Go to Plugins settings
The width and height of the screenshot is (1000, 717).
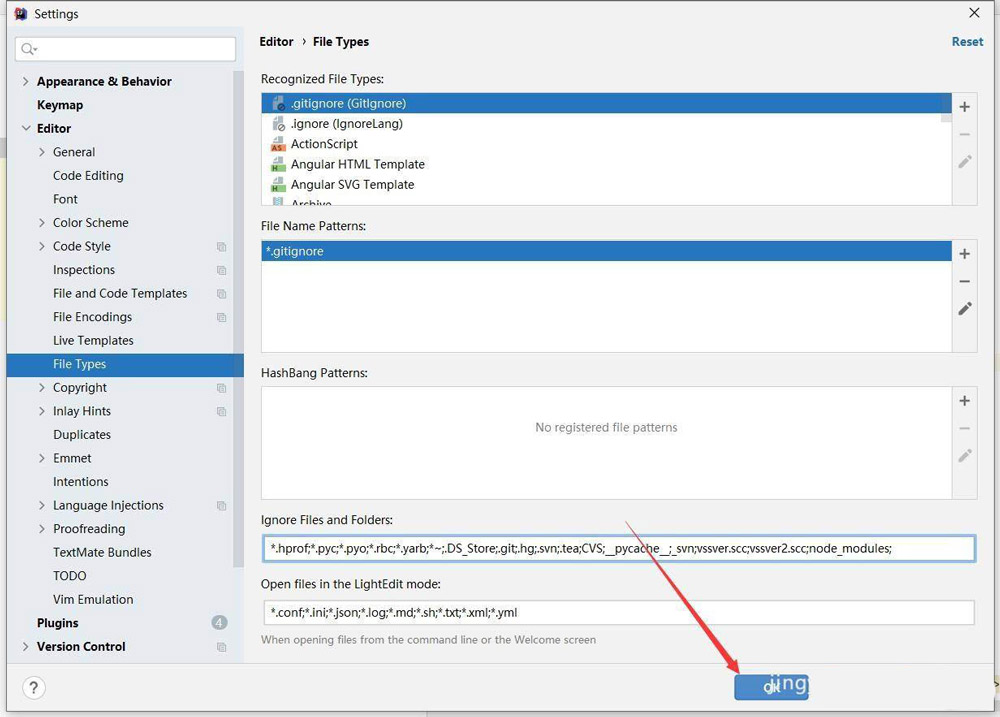coord(57,623)
